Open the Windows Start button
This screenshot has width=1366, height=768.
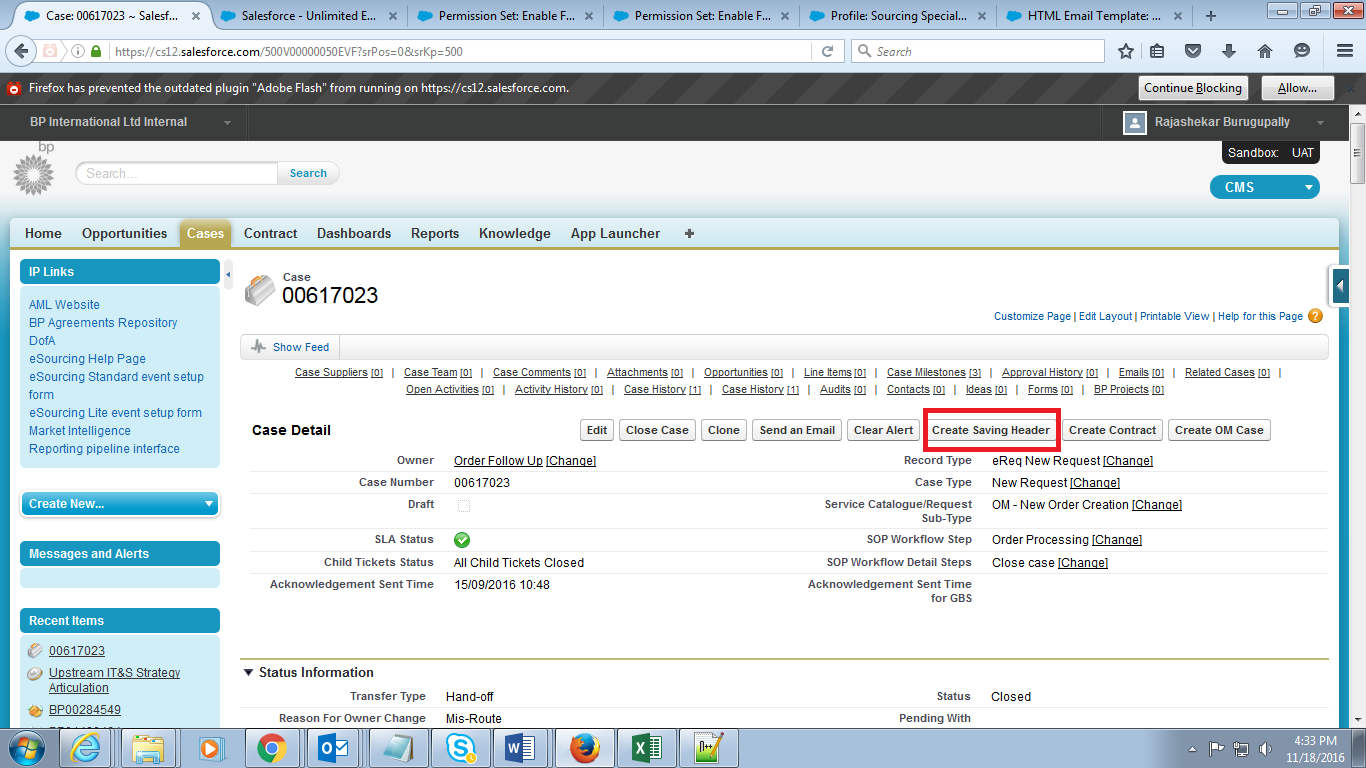(x=27, y=748)
